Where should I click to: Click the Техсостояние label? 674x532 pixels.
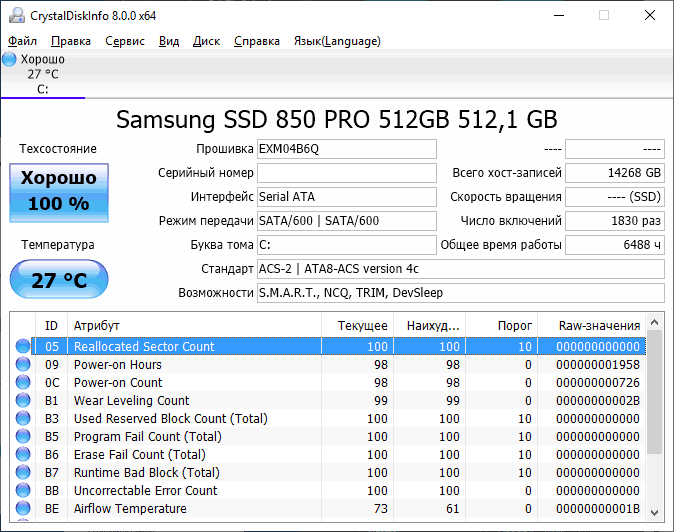pos(58,149)
